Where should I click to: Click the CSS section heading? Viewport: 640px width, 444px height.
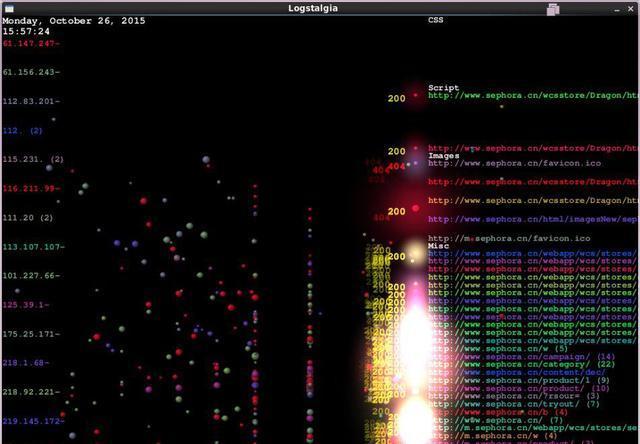436,20
